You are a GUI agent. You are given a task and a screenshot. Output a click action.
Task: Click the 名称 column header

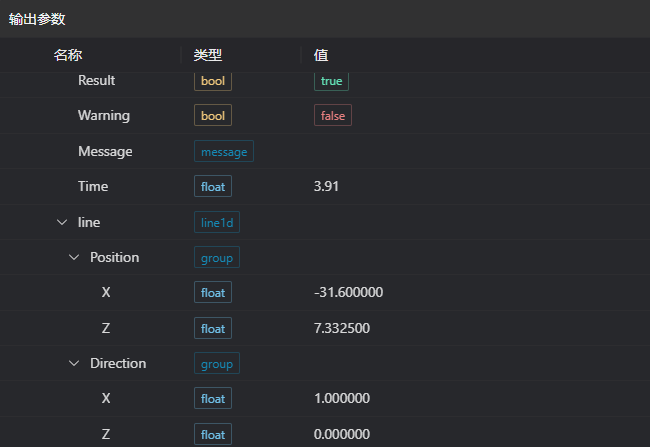(68, 55)
